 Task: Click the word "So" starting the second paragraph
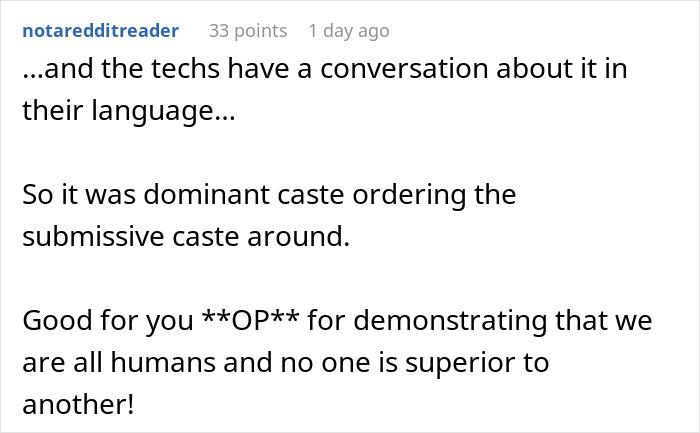tap(36, 195)
